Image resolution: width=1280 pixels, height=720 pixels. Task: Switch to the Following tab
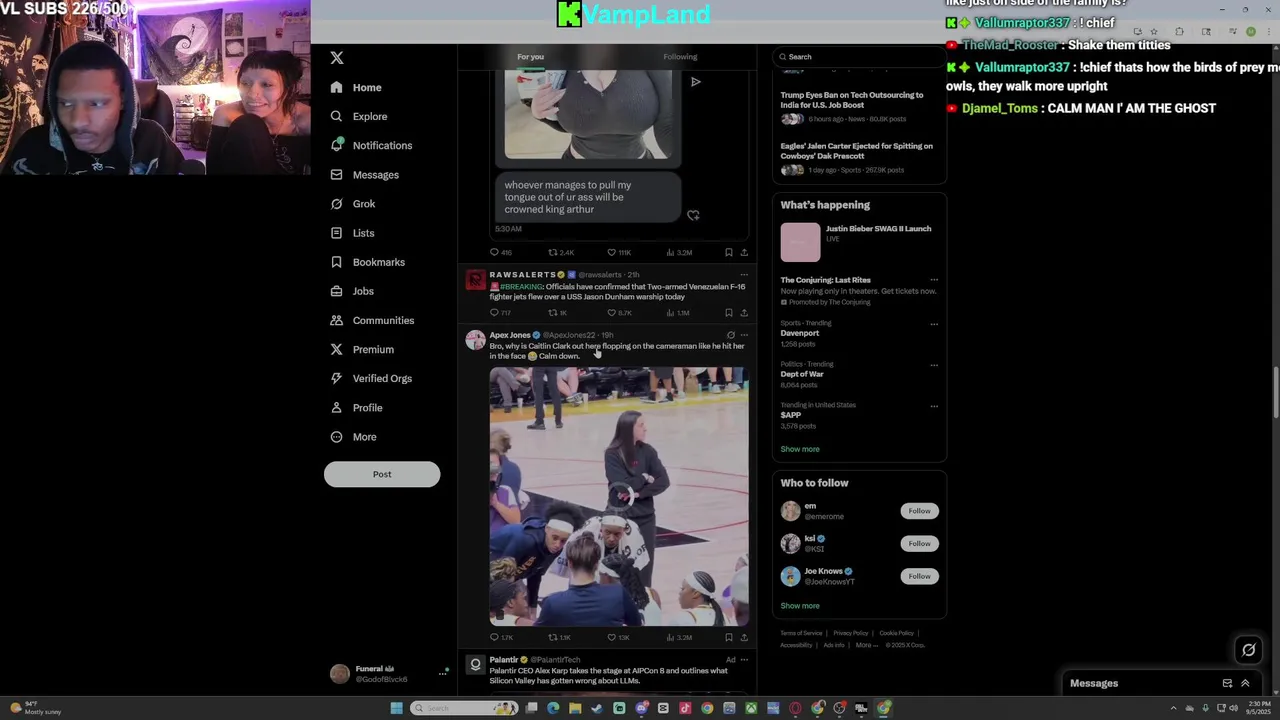(x=680, y=57)
